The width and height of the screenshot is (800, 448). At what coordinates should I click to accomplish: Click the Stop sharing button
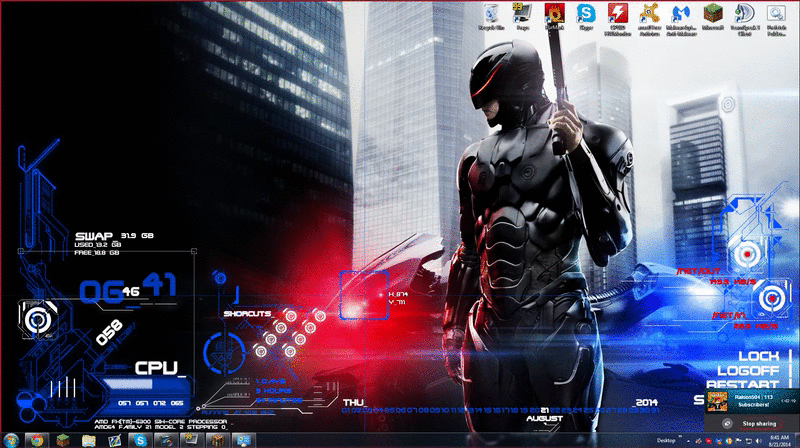pyautogui.click(x=759, y=424)
